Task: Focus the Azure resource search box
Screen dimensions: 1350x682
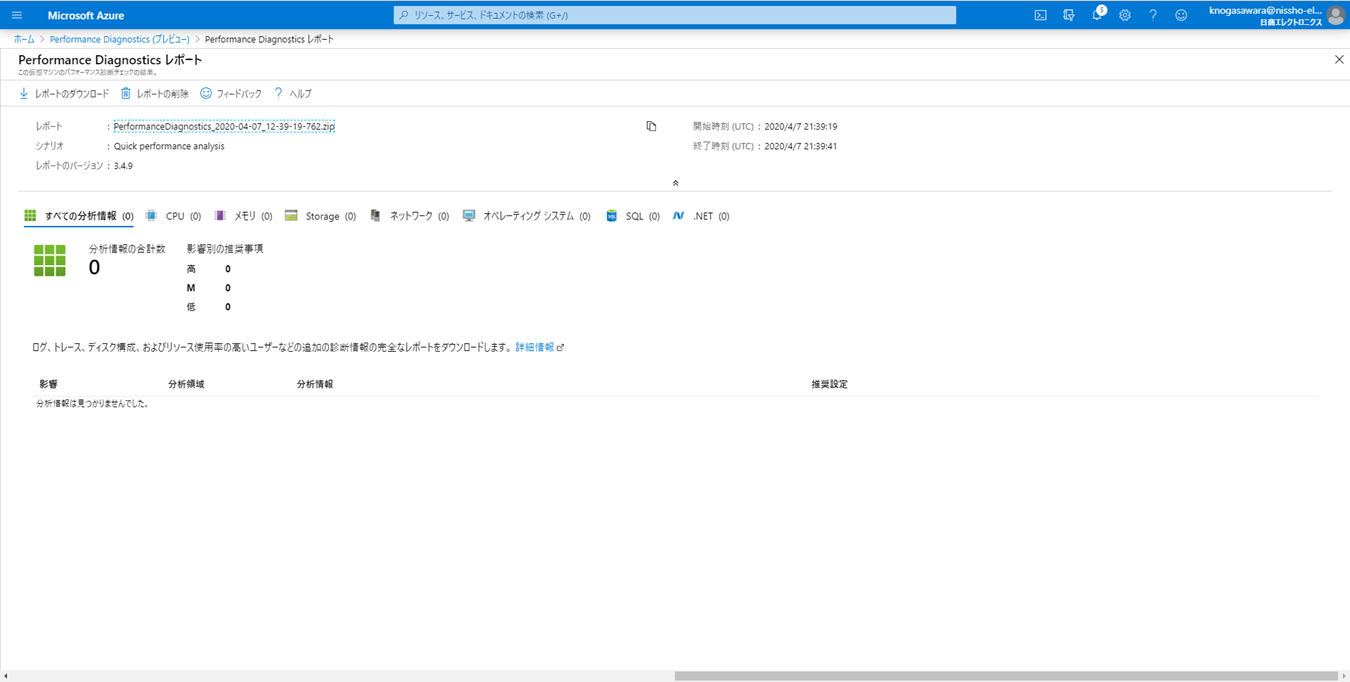Action: [675, 15]
